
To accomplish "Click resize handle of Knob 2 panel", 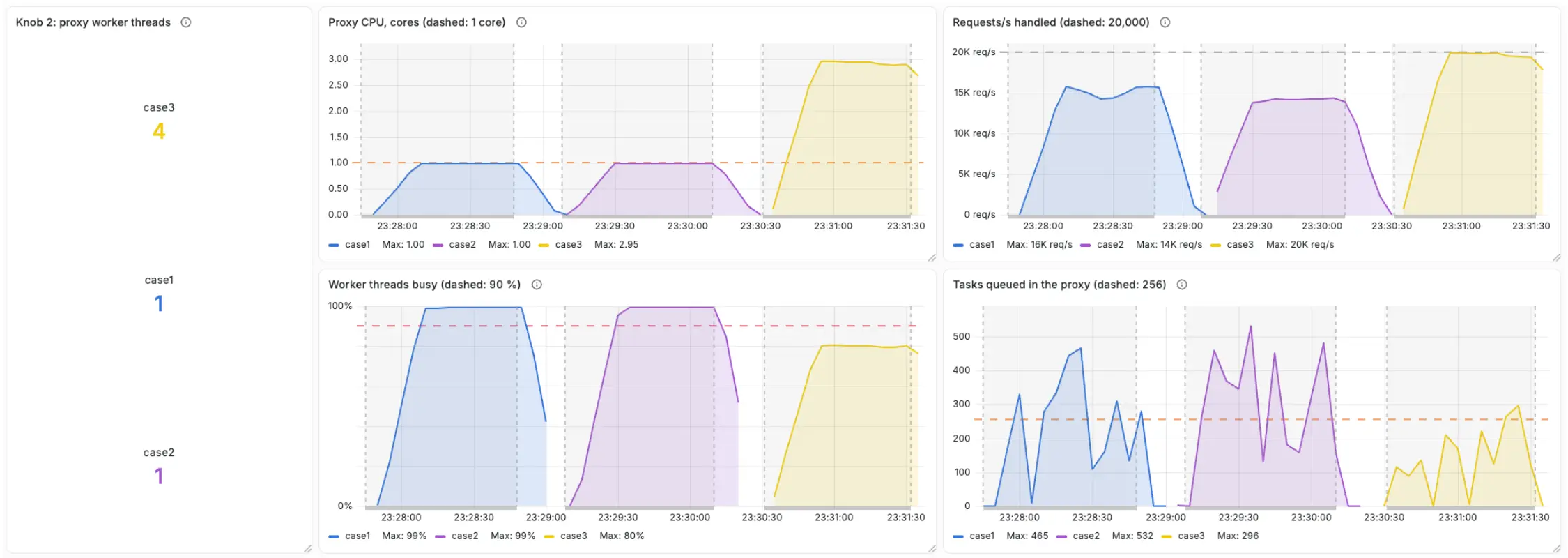I will coord(307,550).
